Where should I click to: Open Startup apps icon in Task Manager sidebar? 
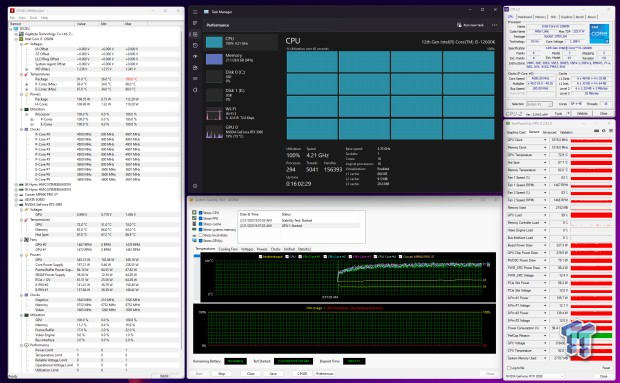coord(195,57)
